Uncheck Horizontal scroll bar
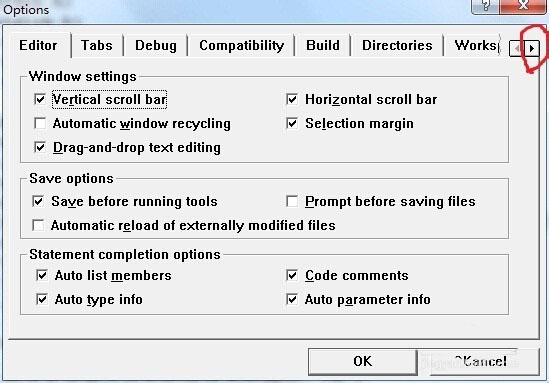Image resolution: width=549 pixels, height=383 pixels. pos(292,99)
